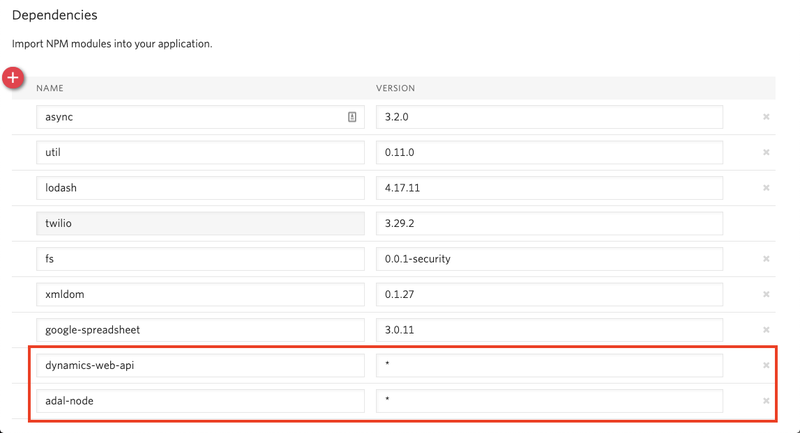Delete the util module row
The image size is (800, 433).
click(766, 153)
